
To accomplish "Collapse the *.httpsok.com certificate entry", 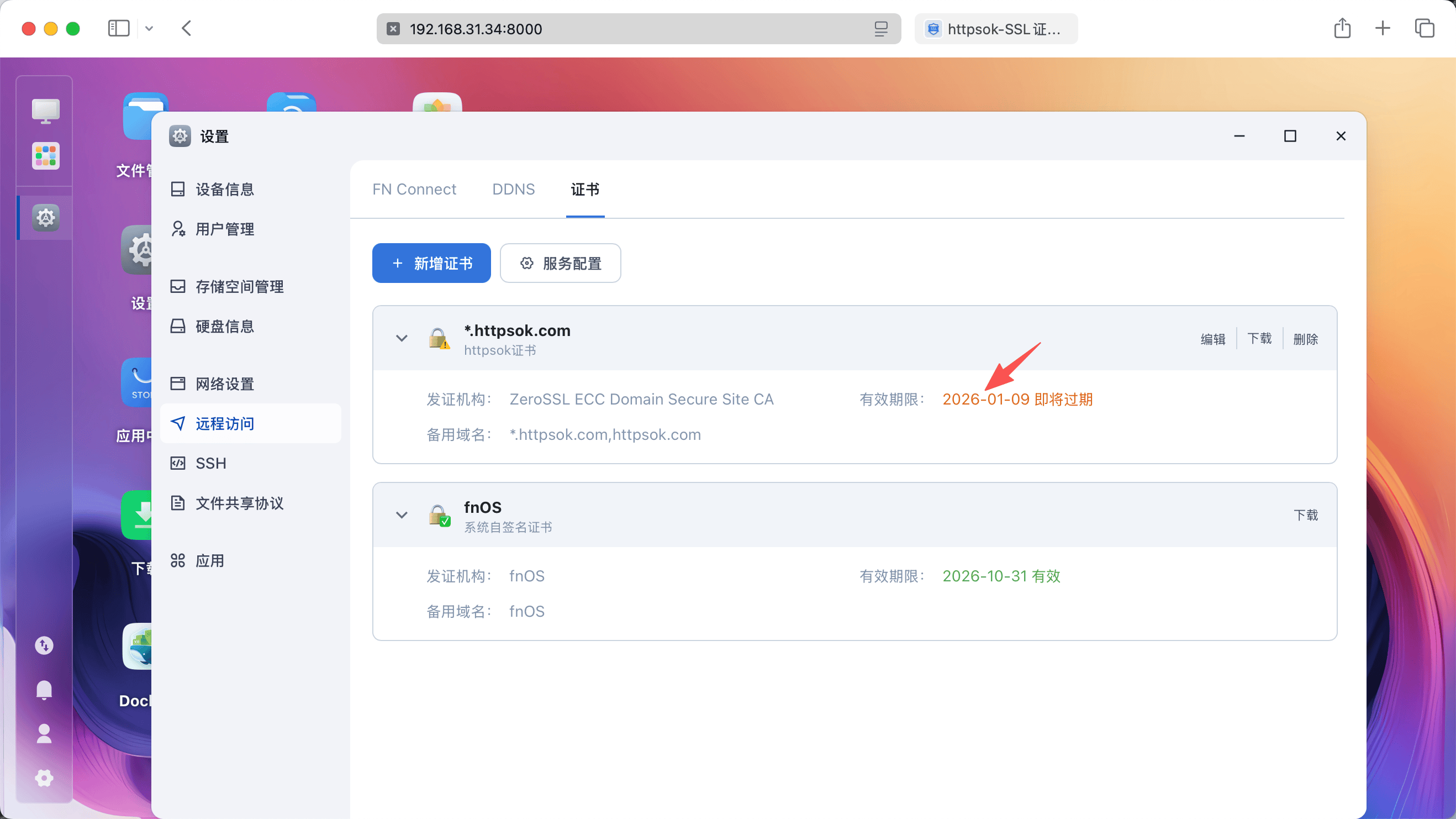I will click(402, 338).
